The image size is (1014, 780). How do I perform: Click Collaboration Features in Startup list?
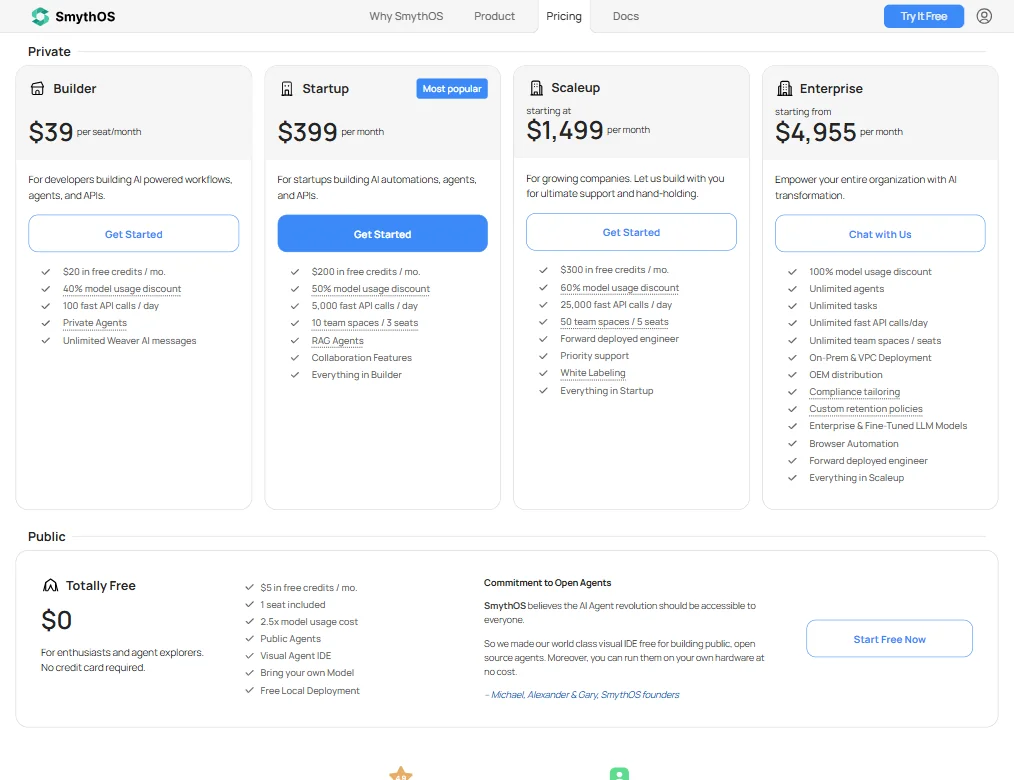coord(361,358)
